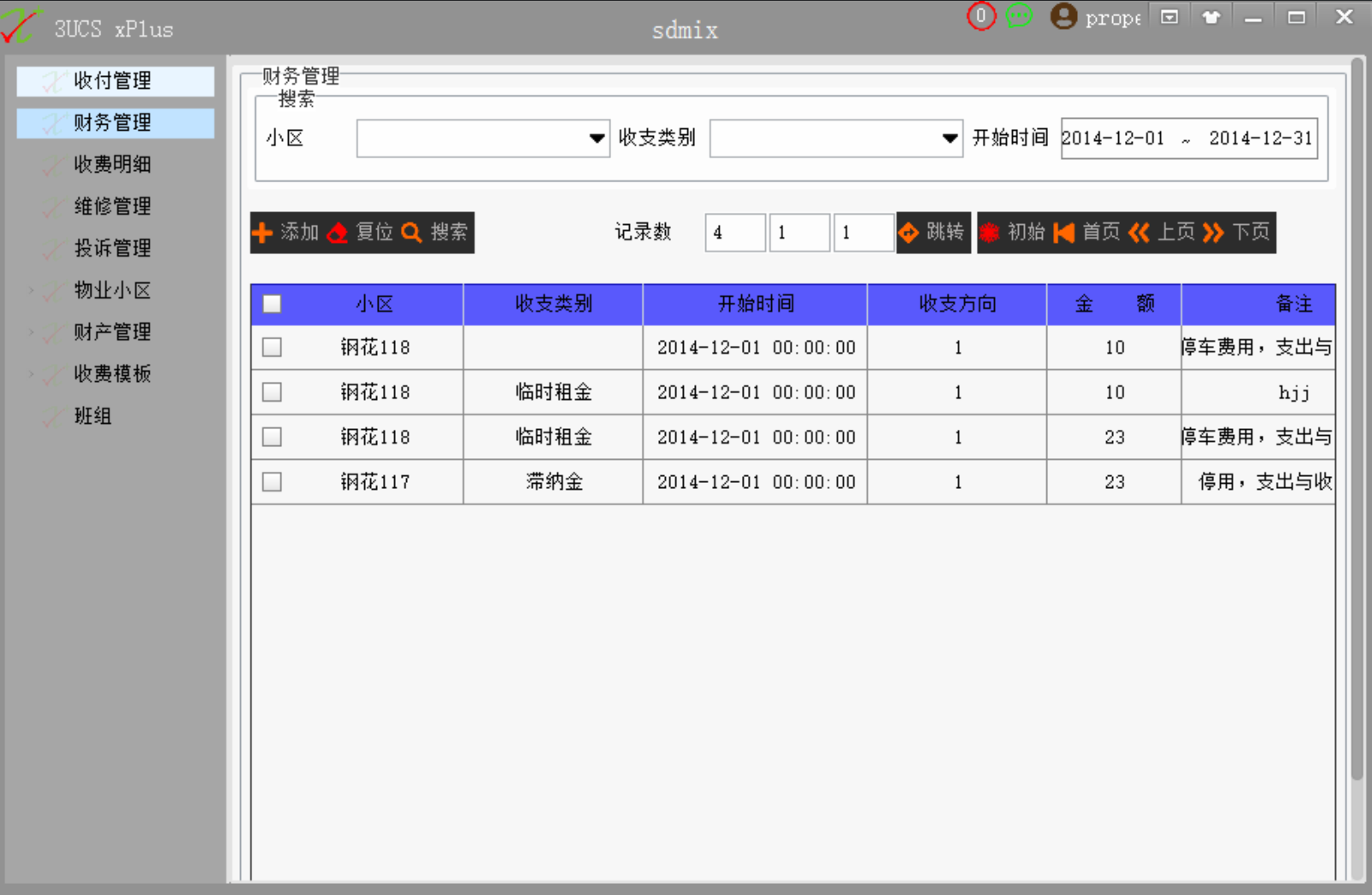Image resolution: width=1372 pixels, height=895 pixels.
Task: Check the checkbox for the 钢花117 row
Action: pos(271,481)
